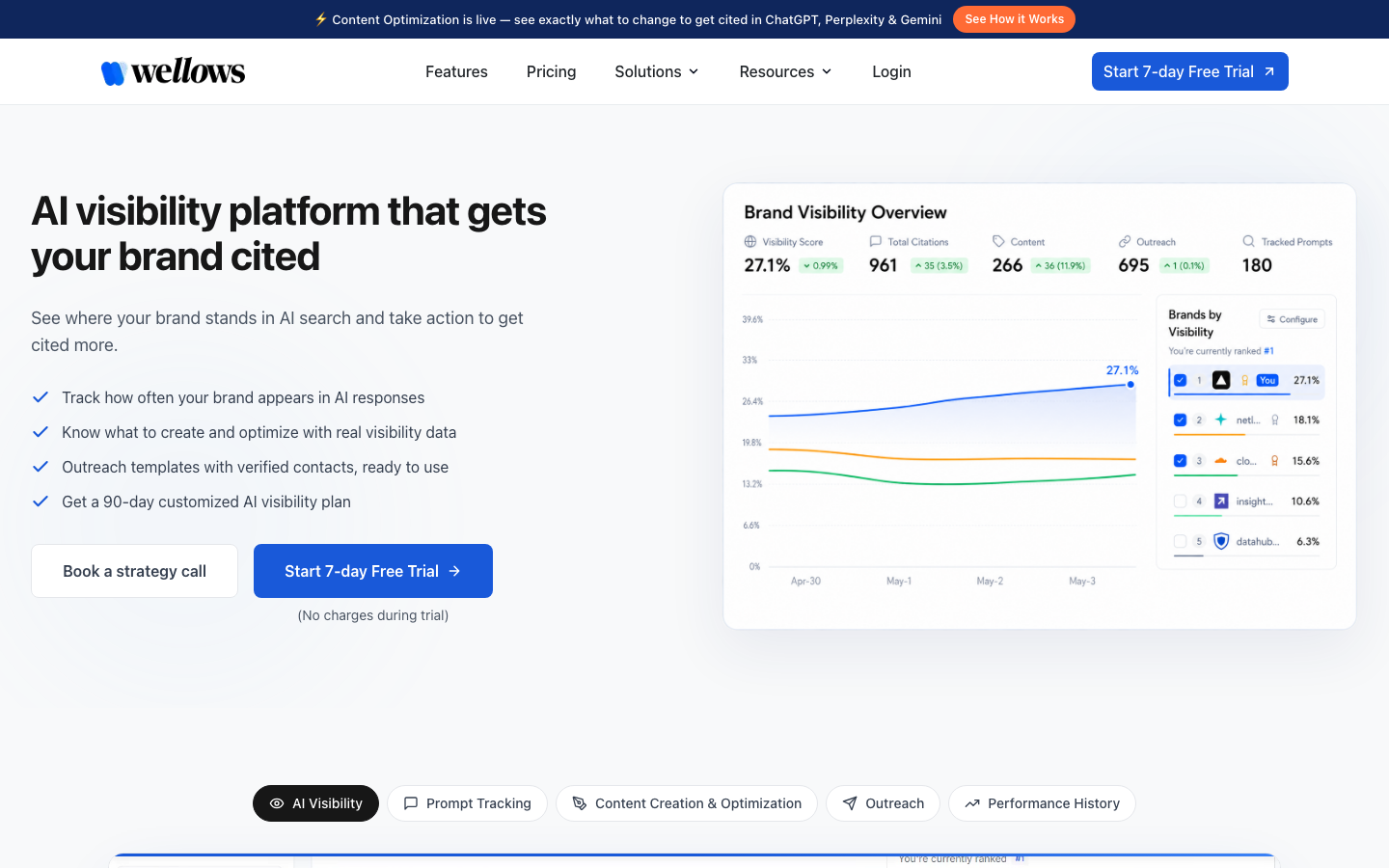Screen dimensions: 1389x868
Task: Click the teal star logo of netl... brand
Action: click(1221, 420)
